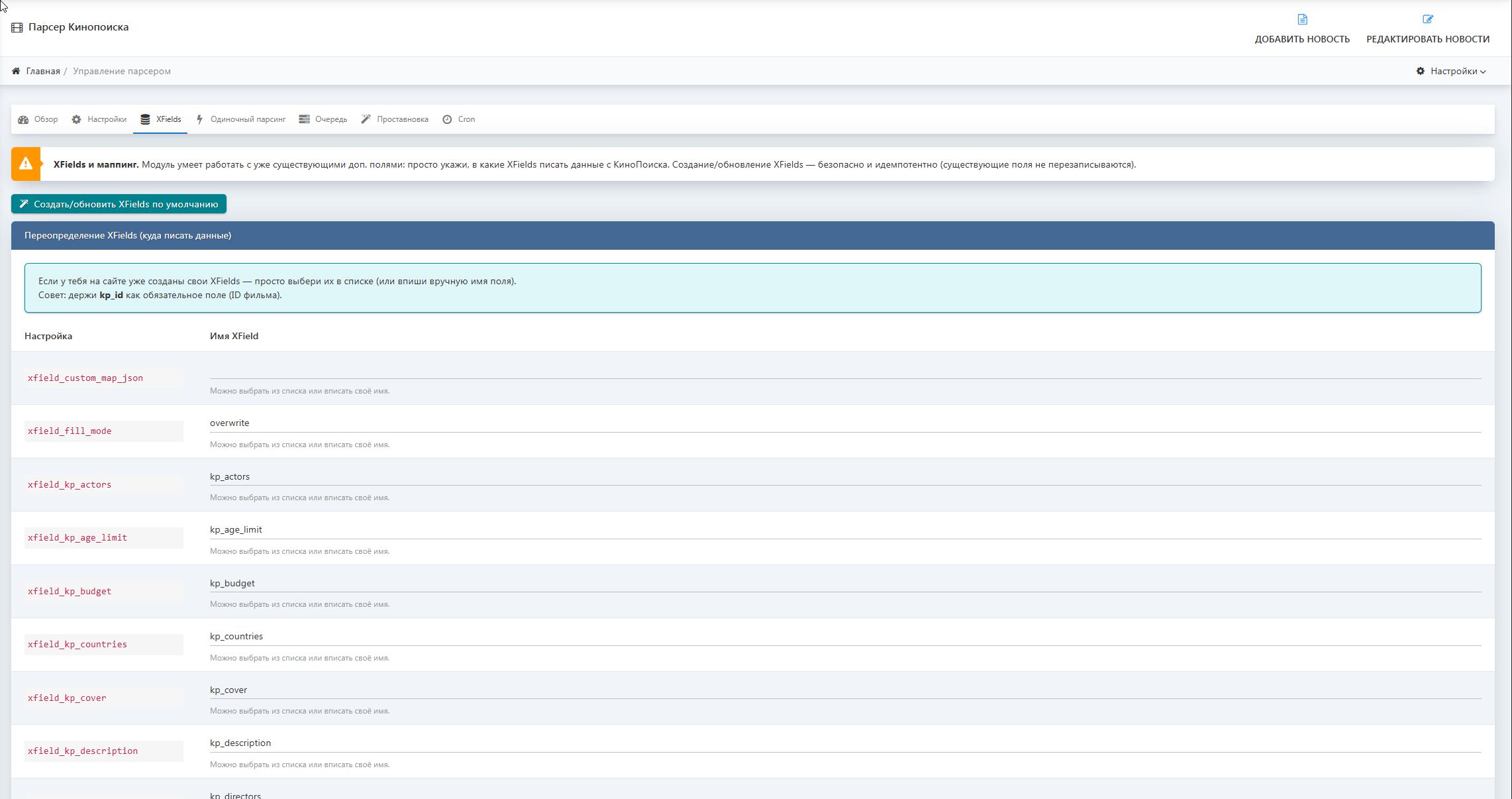Open the kp_actors field list
1512x799 pixels.
click(844, 476)
